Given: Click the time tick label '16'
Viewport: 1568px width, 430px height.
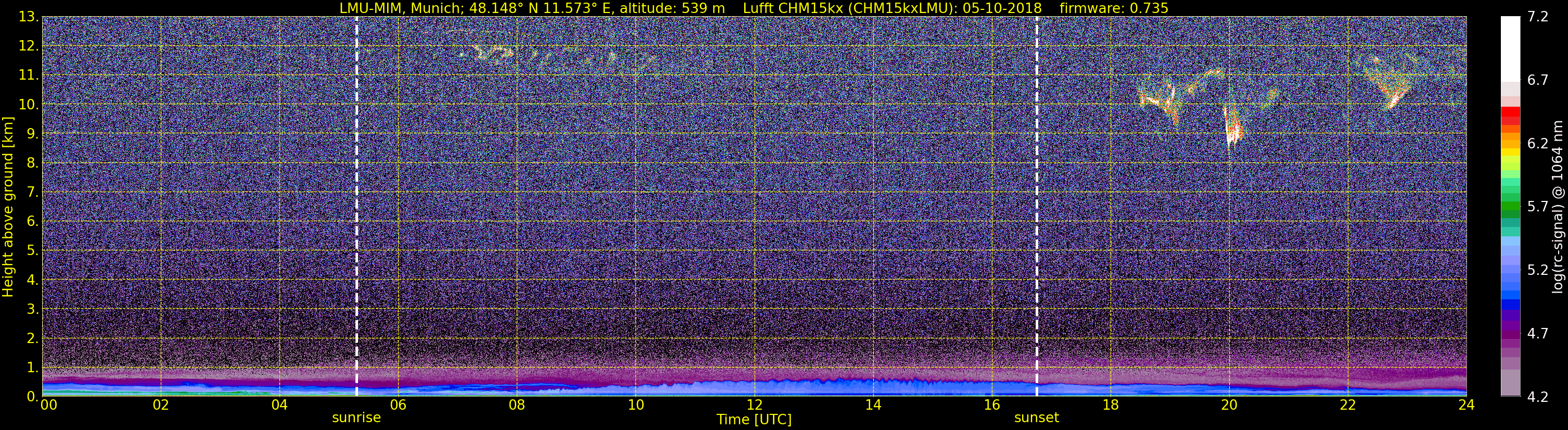Looking at the screenshot, I should tap(991, 405).
